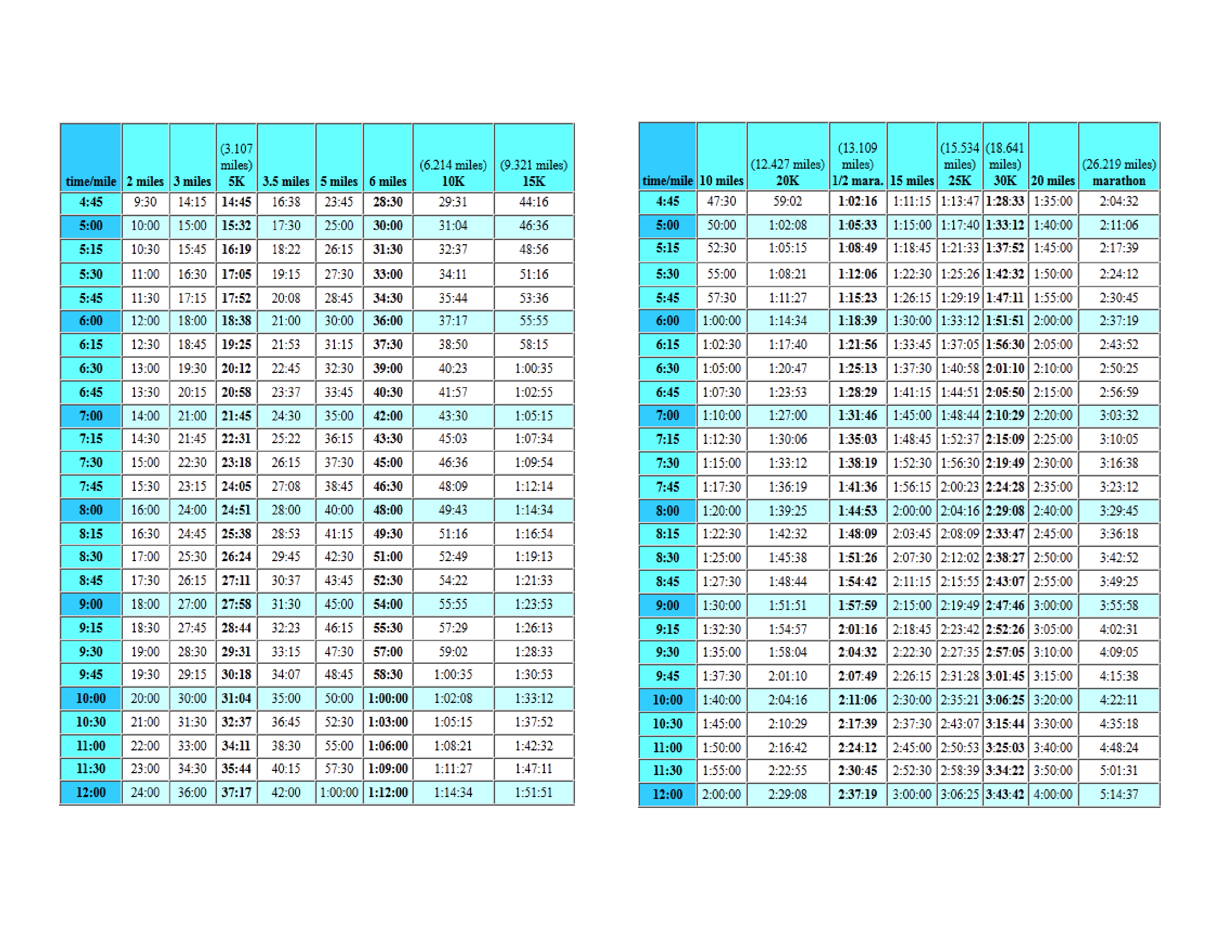Click the 6 miles time for 10:00 pace

tap(388, 698)
